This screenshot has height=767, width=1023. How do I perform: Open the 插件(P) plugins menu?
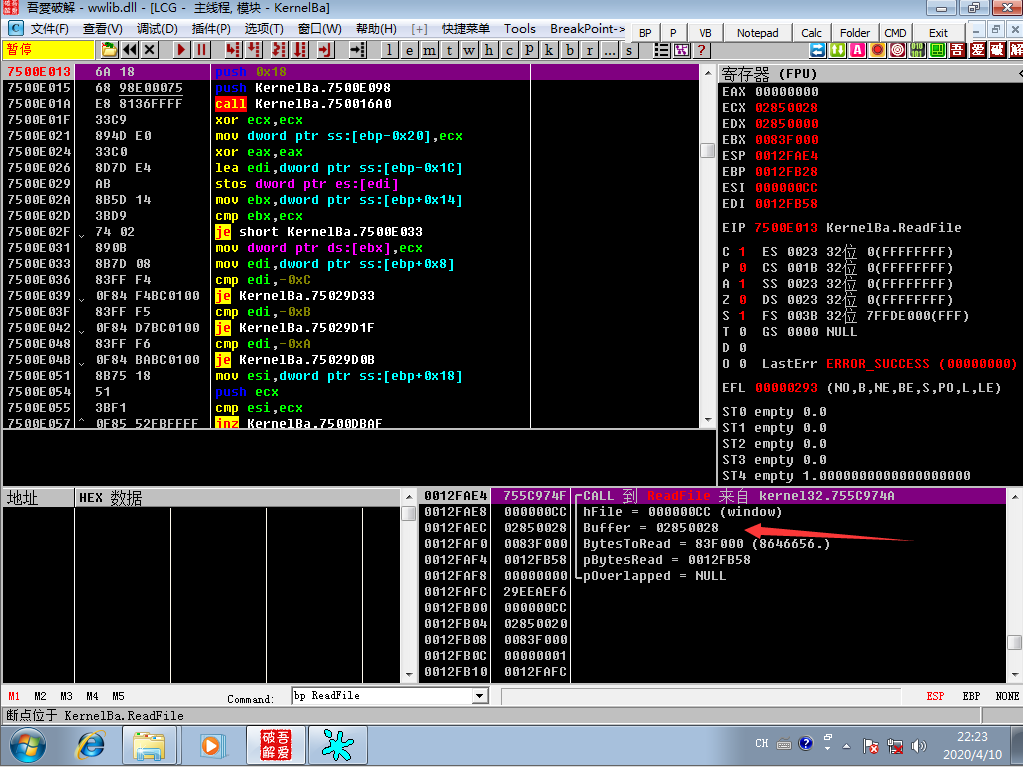click(211, 29)
